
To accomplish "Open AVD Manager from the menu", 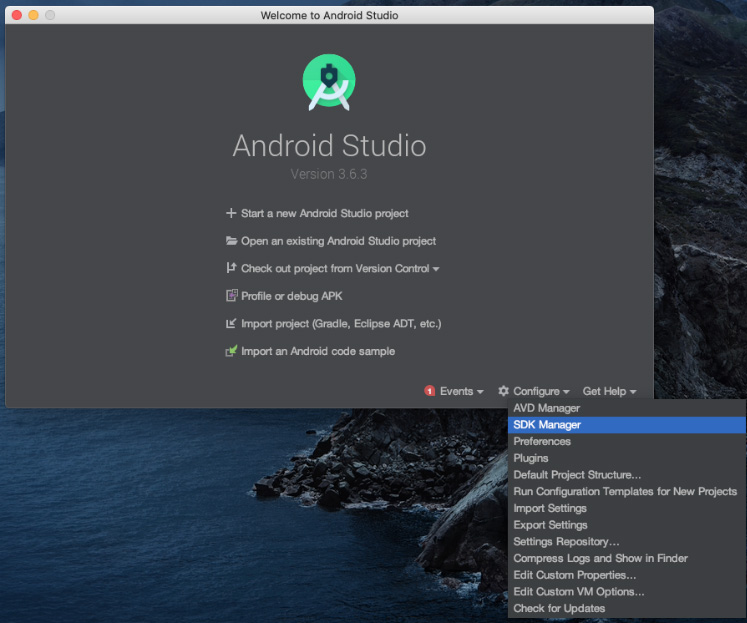I will (x=546, y=408).
